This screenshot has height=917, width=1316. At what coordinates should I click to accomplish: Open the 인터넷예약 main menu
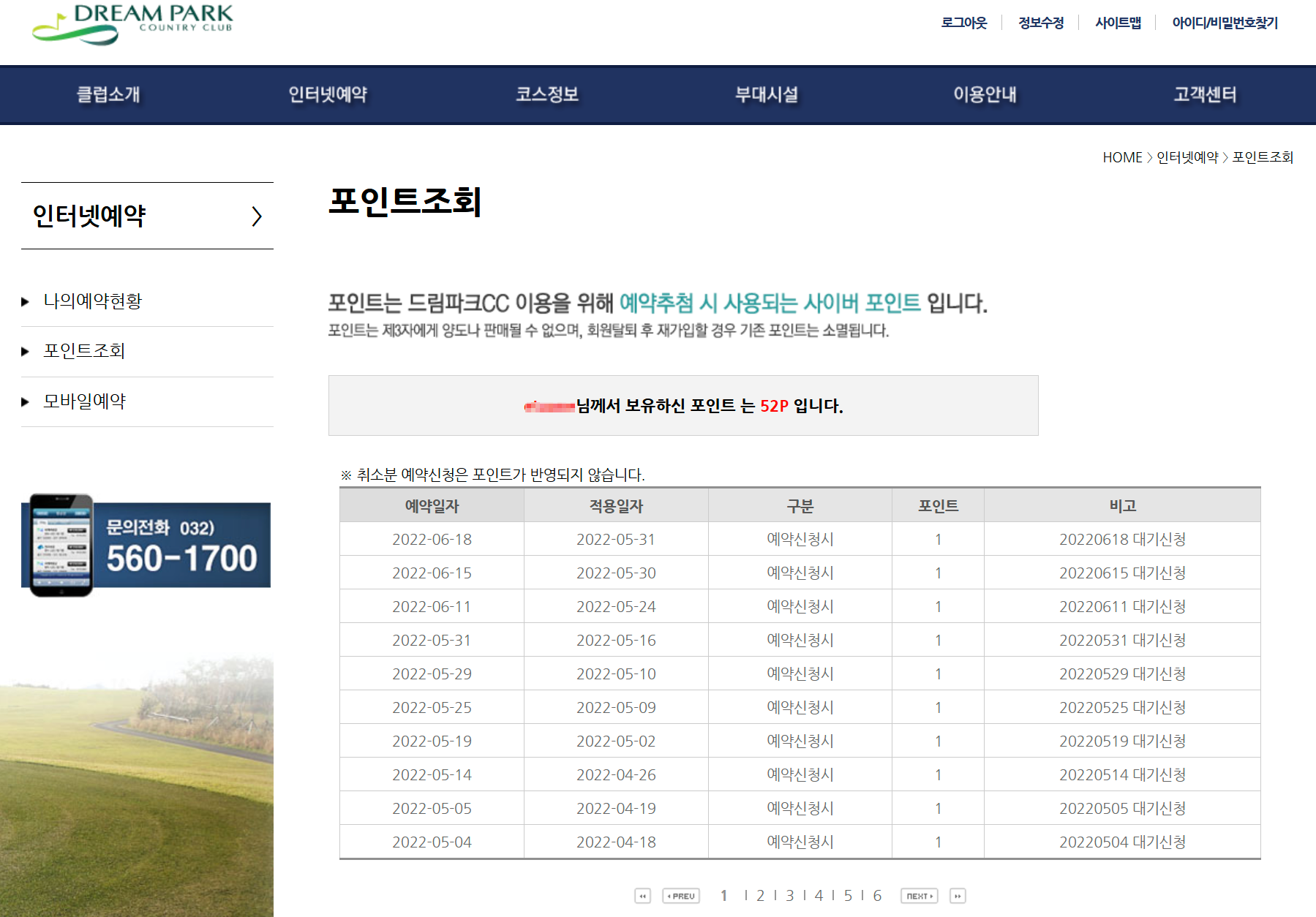pyautogui.click(x=328, y=94)
